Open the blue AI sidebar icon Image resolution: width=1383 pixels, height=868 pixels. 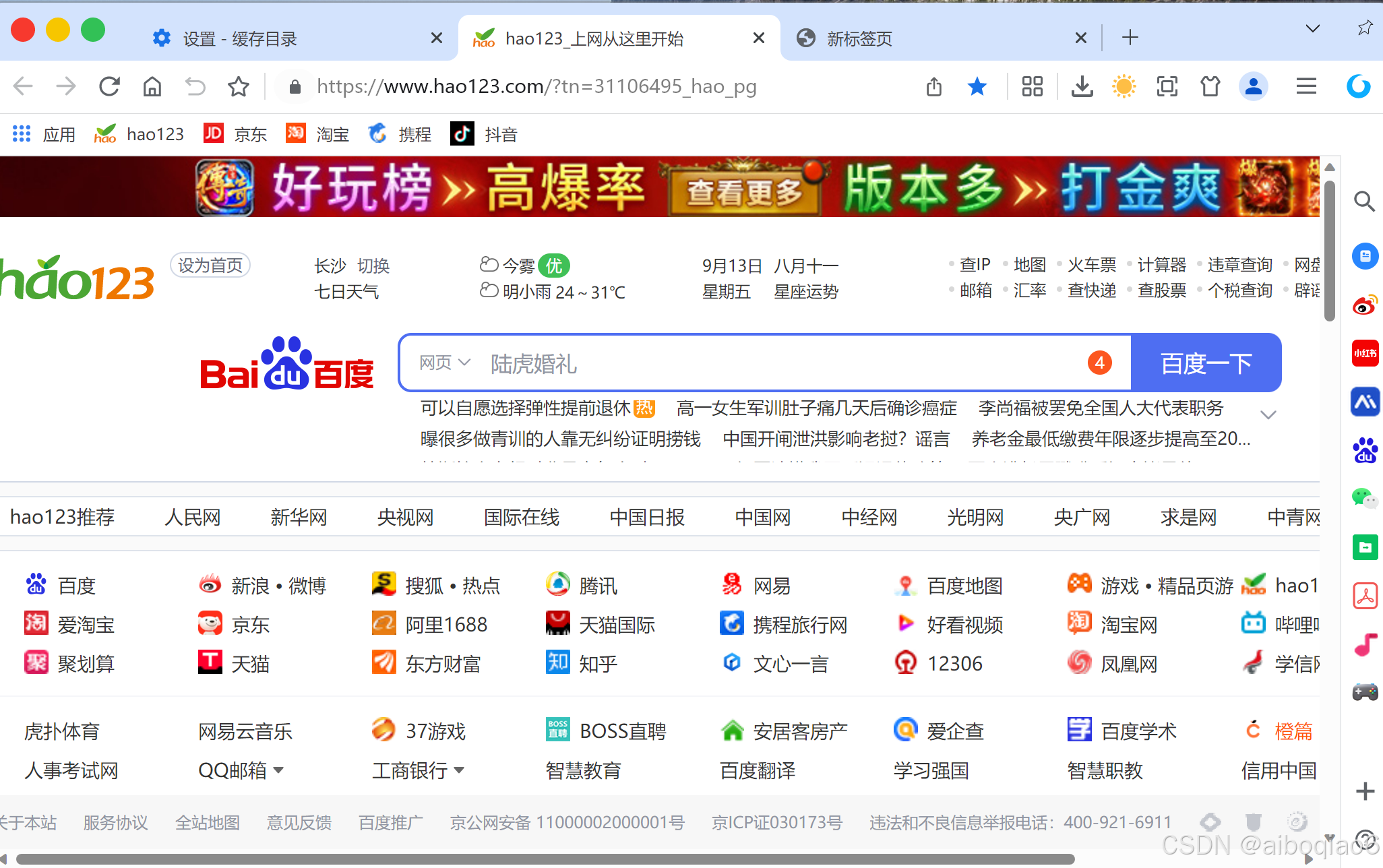point(1365,402)
